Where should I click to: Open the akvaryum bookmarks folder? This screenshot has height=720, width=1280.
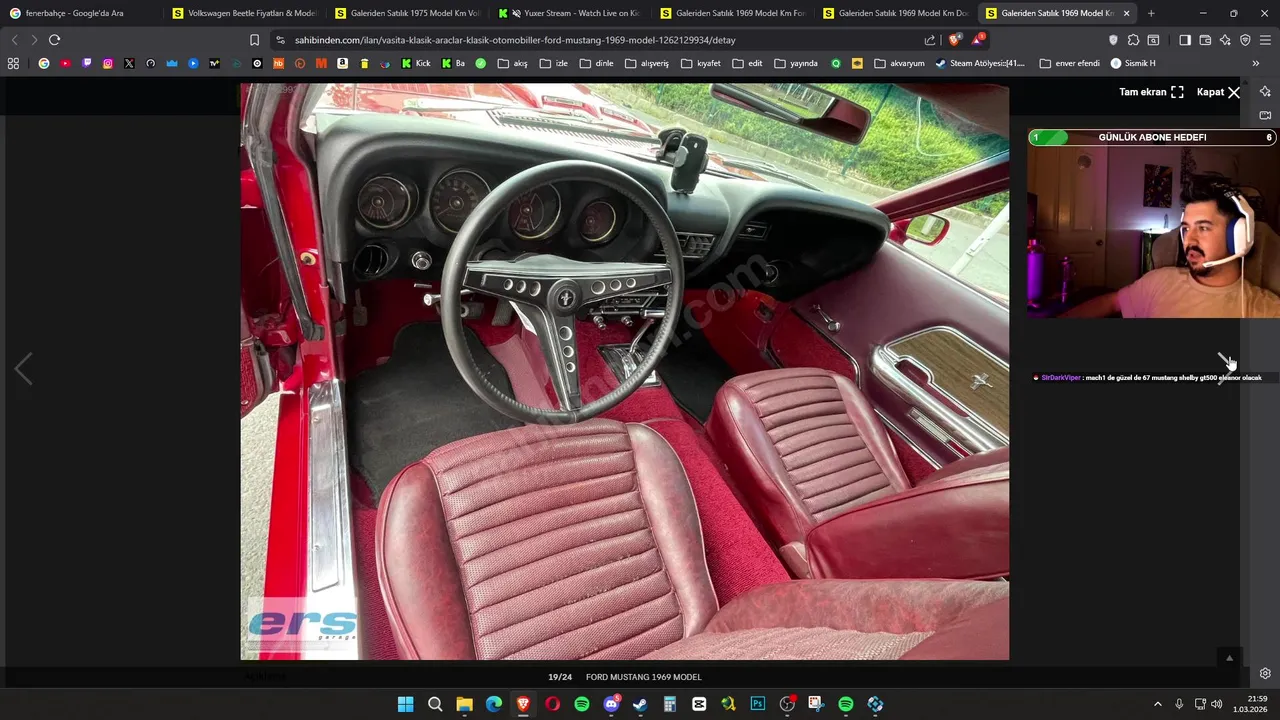899,63
